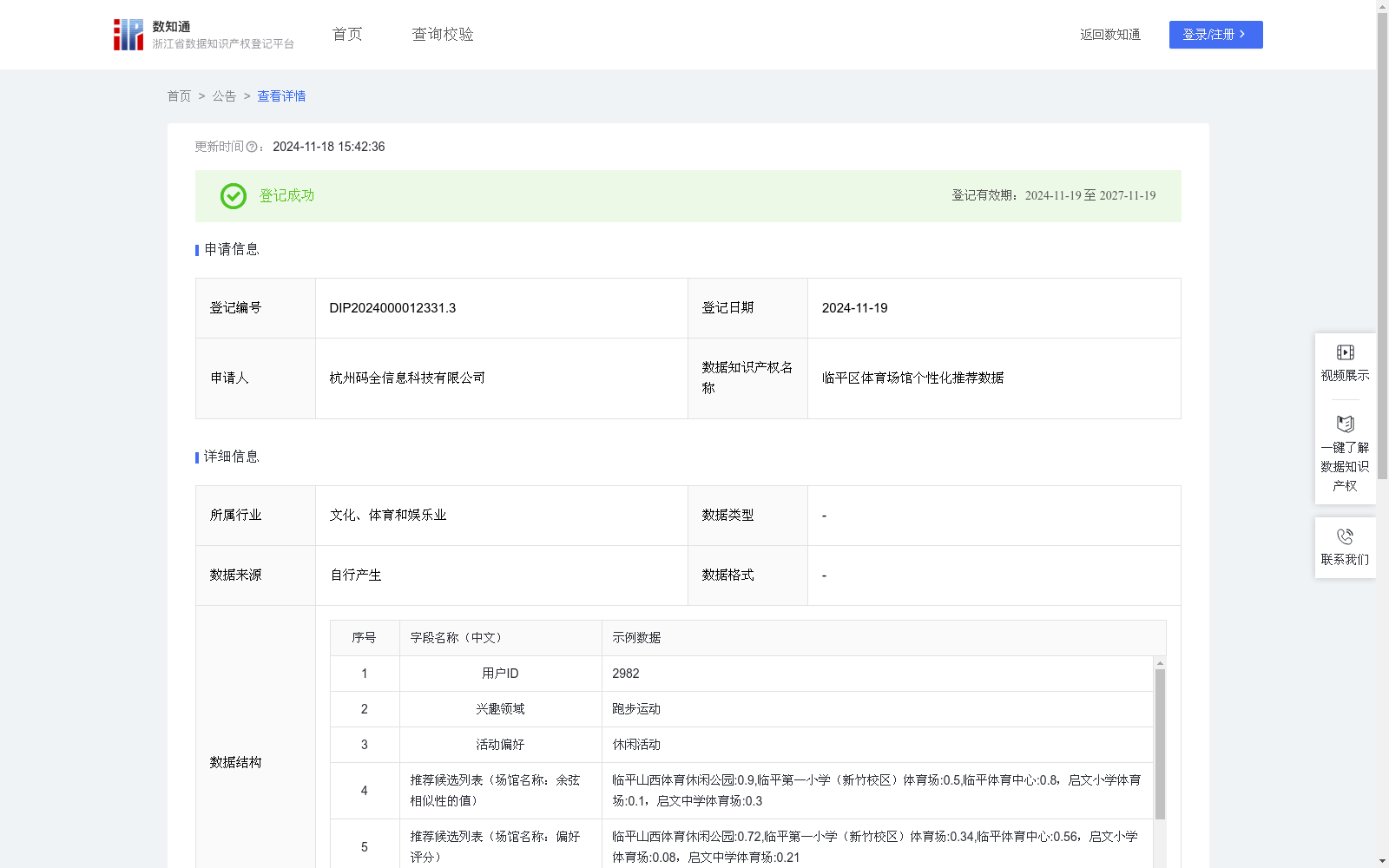The height and width of the screenshot is (868, 1389).
Task: Click the 所属行业 label cell
Action: 255,516
